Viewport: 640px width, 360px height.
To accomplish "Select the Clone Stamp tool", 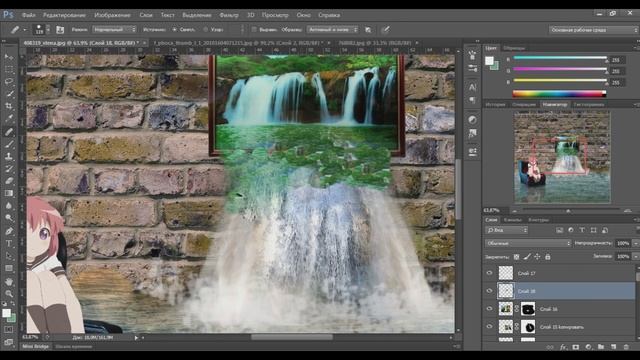I will [x=9, y=156].
